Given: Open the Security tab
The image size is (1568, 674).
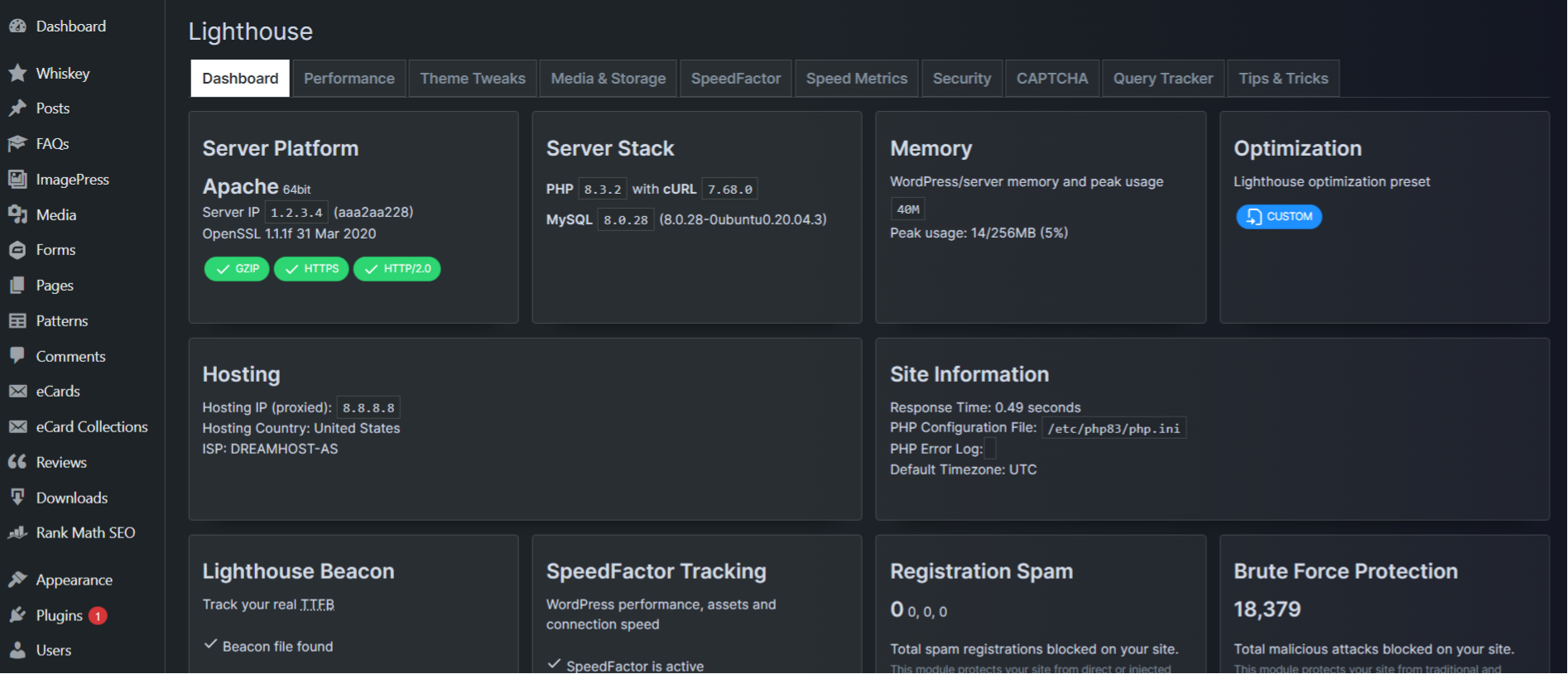Looking at the screenshot, I should coord(961,79).
